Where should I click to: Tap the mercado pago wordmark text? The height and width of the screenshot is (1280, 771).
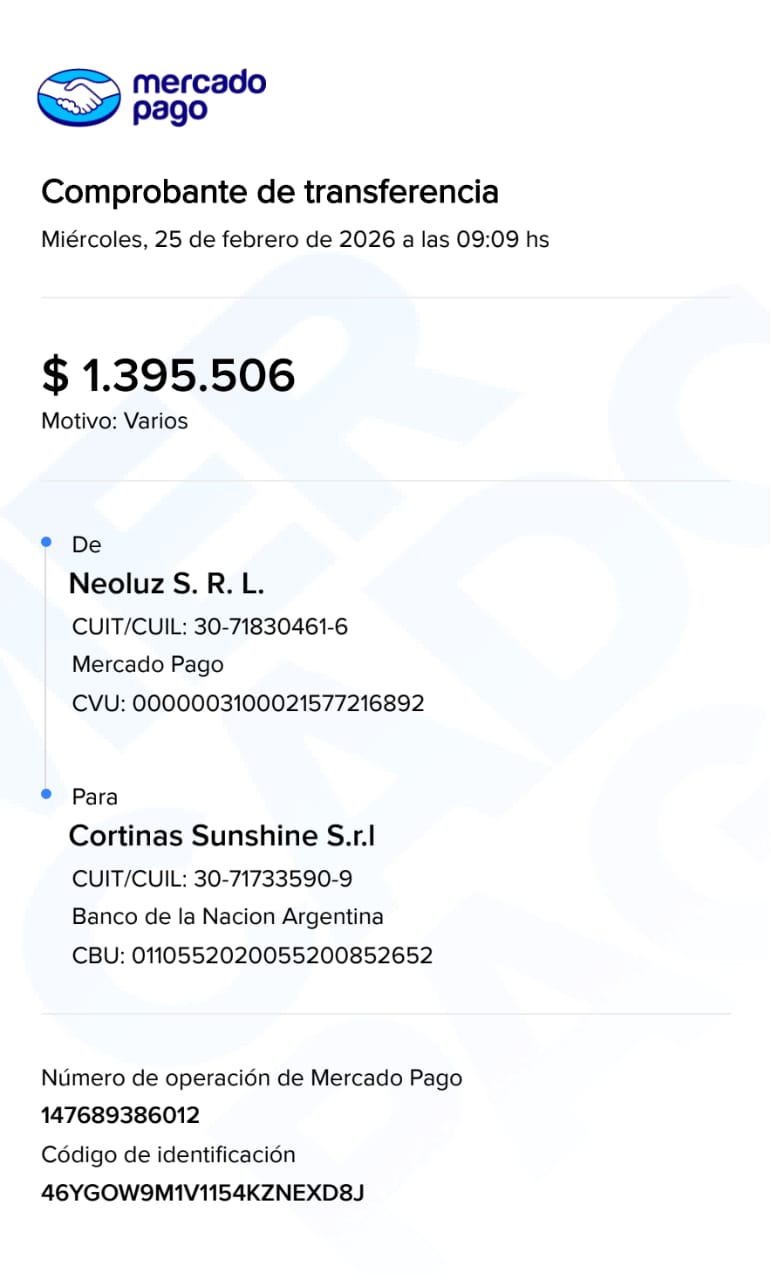(199, 96)
